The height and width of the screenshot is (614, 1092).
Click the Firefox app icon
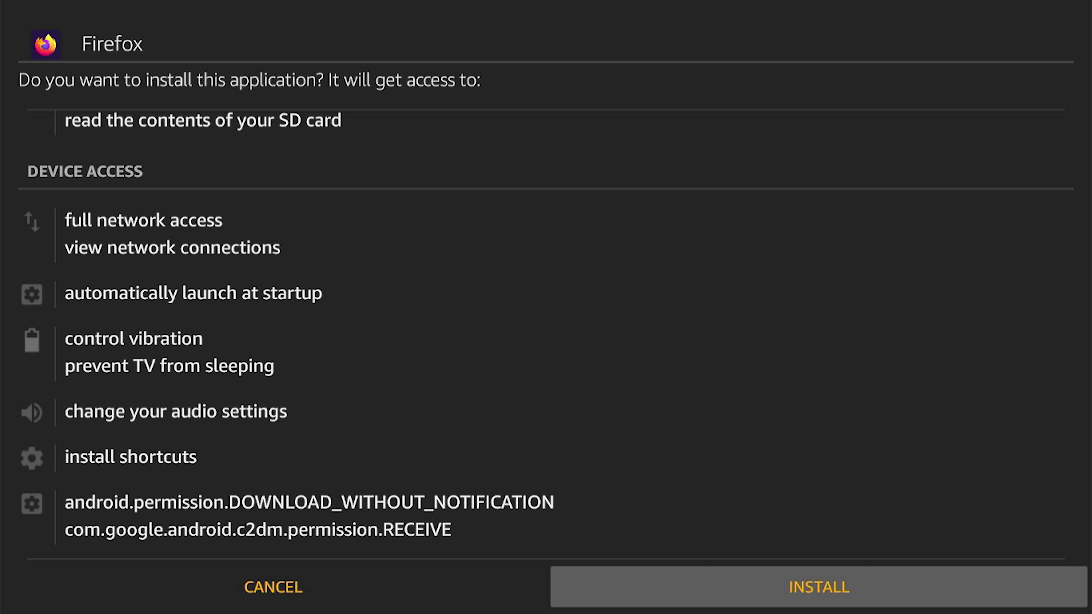click(45, 45)
